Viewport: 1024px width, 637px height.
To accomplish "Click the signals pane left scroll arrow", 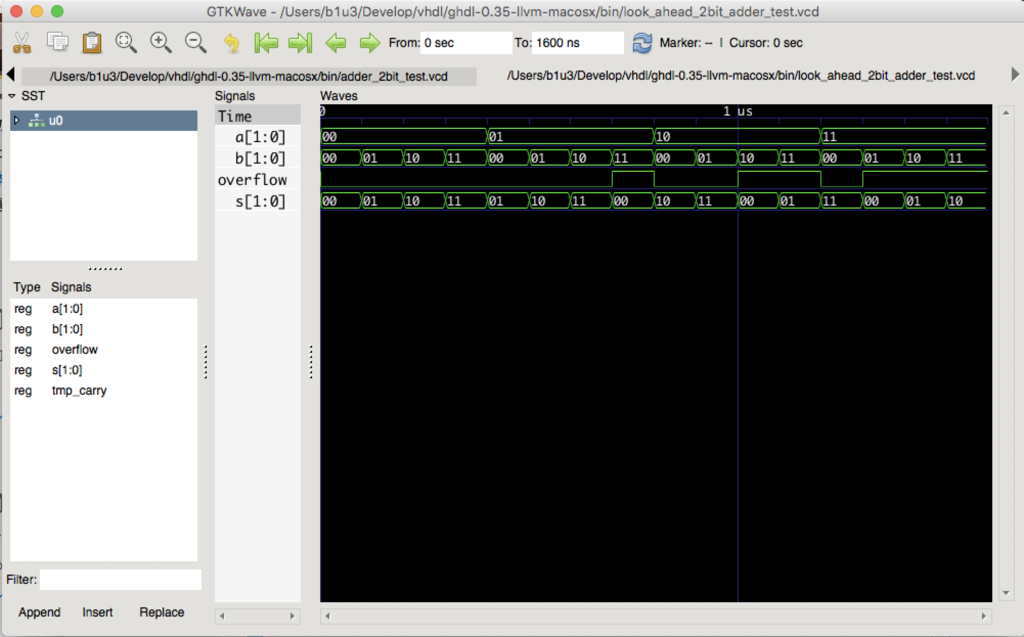I will (223, 616).
